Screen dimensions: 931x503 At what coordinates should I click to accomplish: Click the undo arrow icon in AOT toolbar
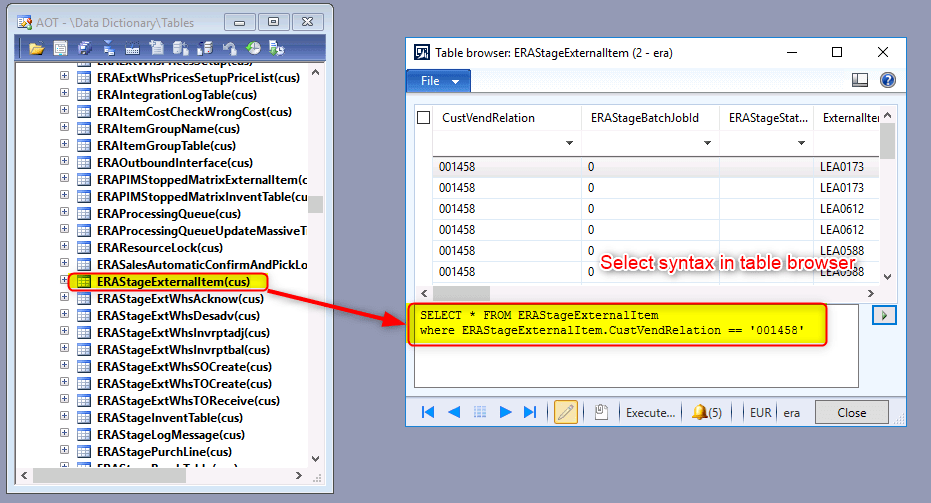click(230, 48)
